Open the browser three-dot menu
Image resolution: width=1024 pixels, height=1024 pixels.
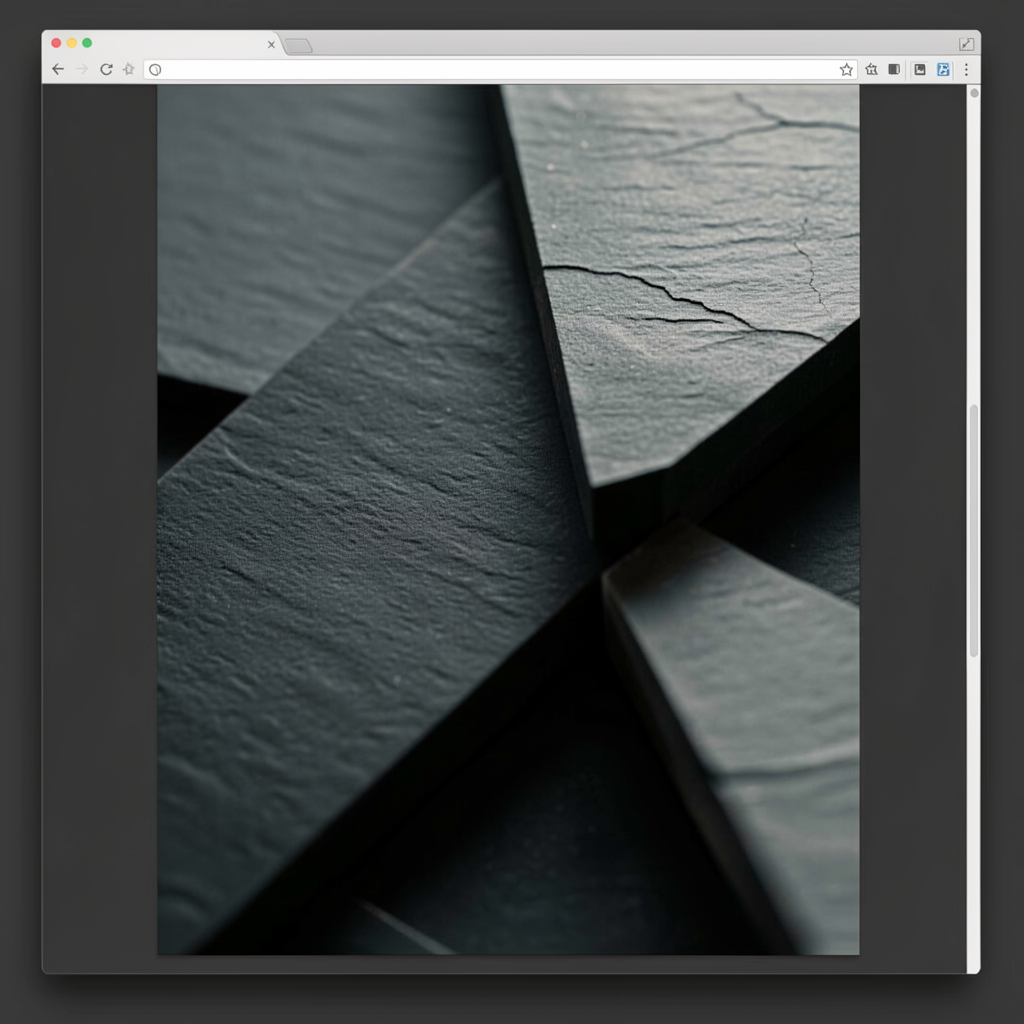[x=966, y=69]
